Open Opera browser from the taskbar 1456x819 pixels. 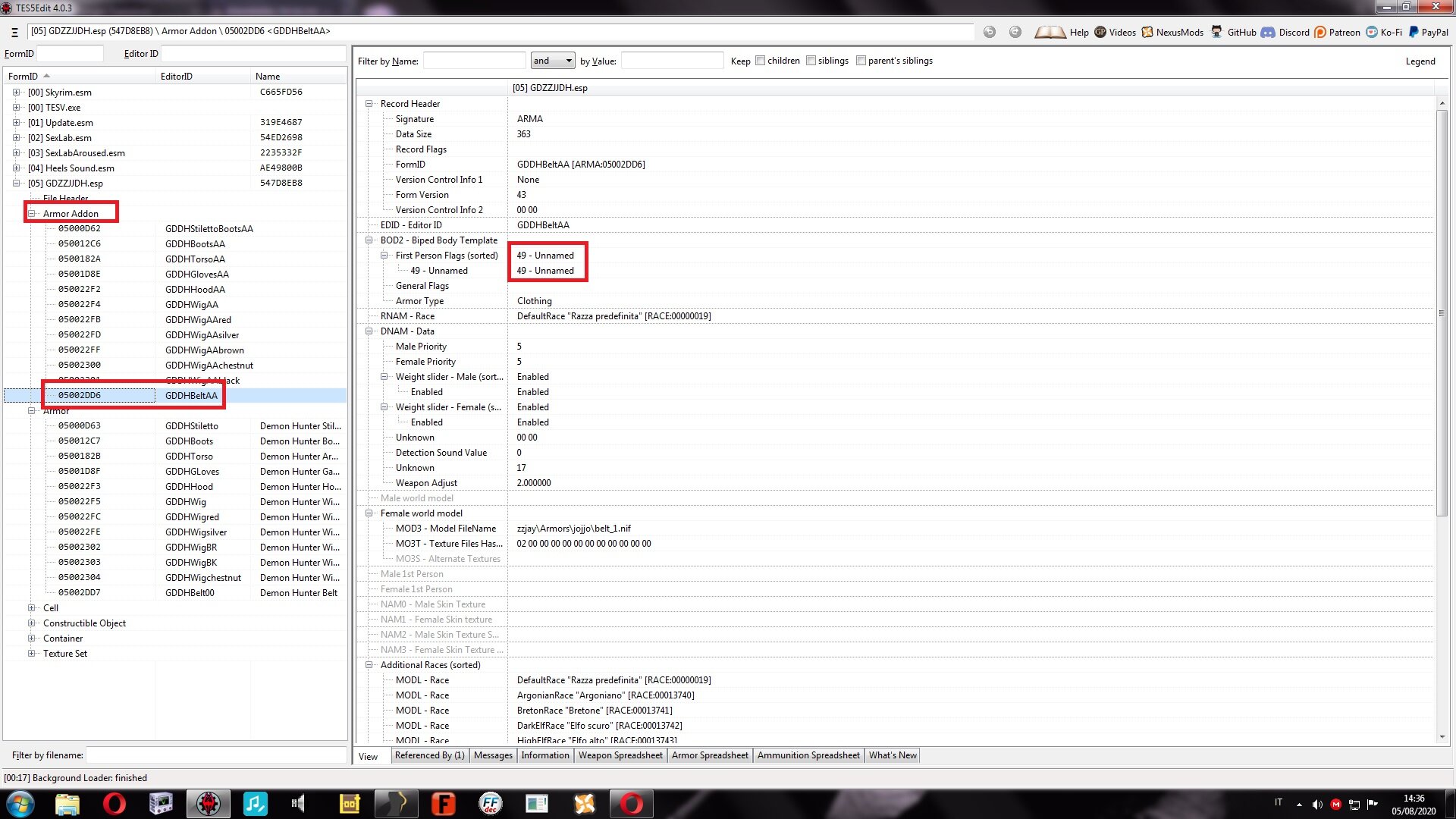click(x=114, y=803)
